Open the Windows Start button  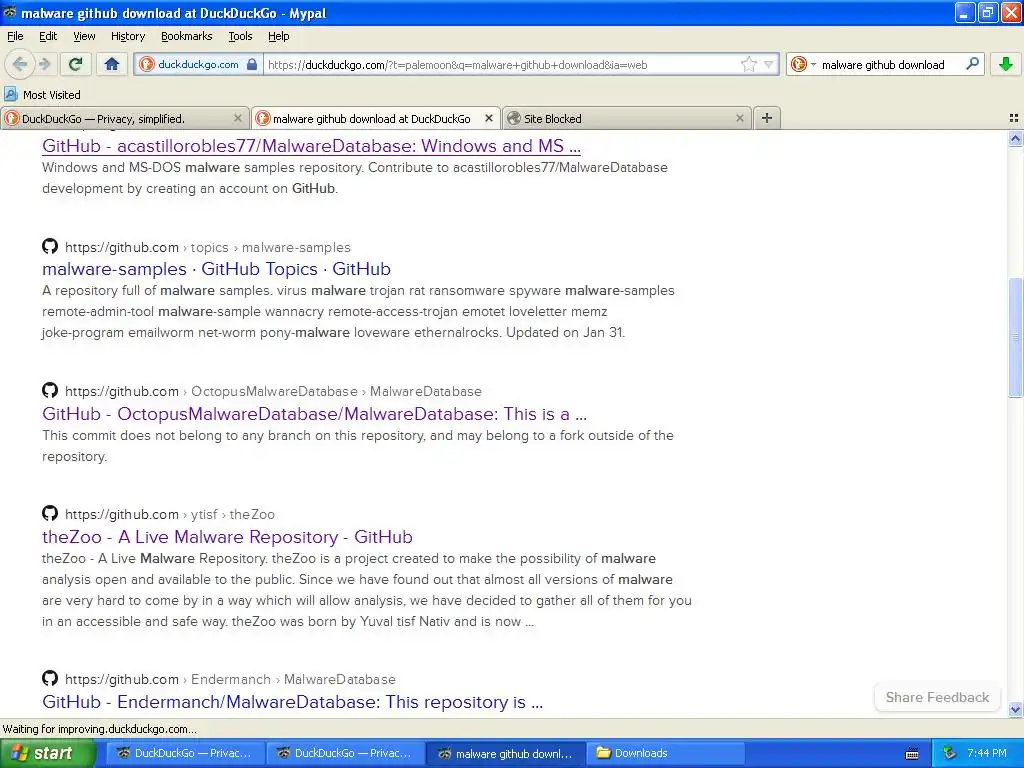(47, 753)
